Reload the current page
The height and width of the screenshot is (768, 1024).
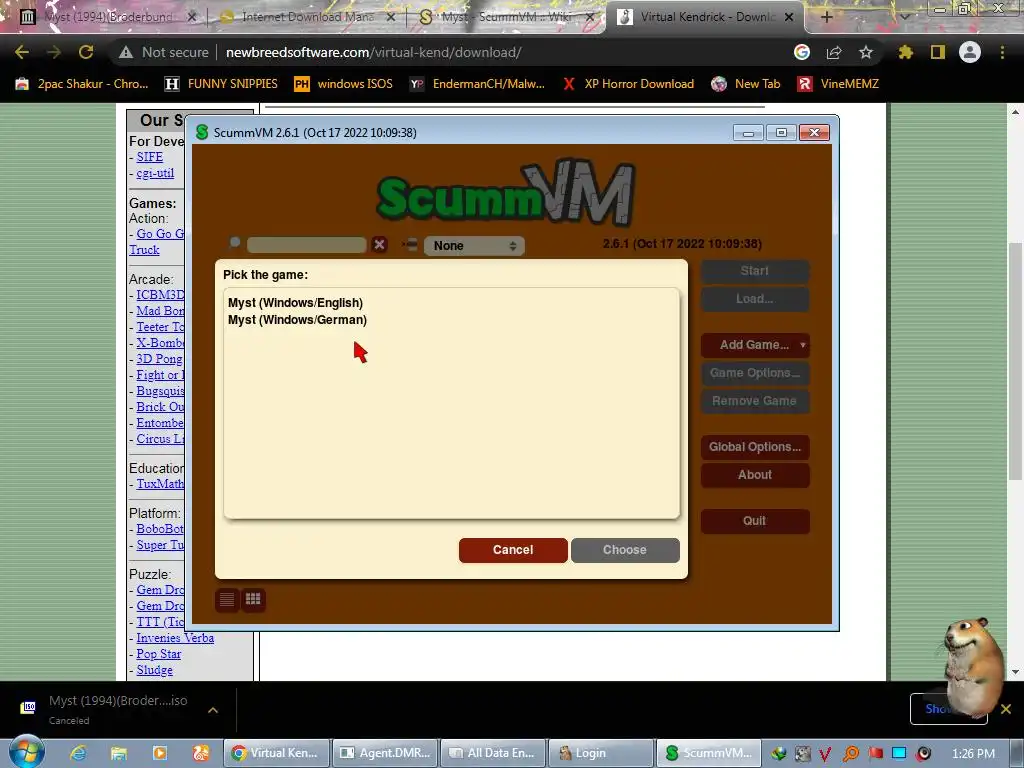86,52
